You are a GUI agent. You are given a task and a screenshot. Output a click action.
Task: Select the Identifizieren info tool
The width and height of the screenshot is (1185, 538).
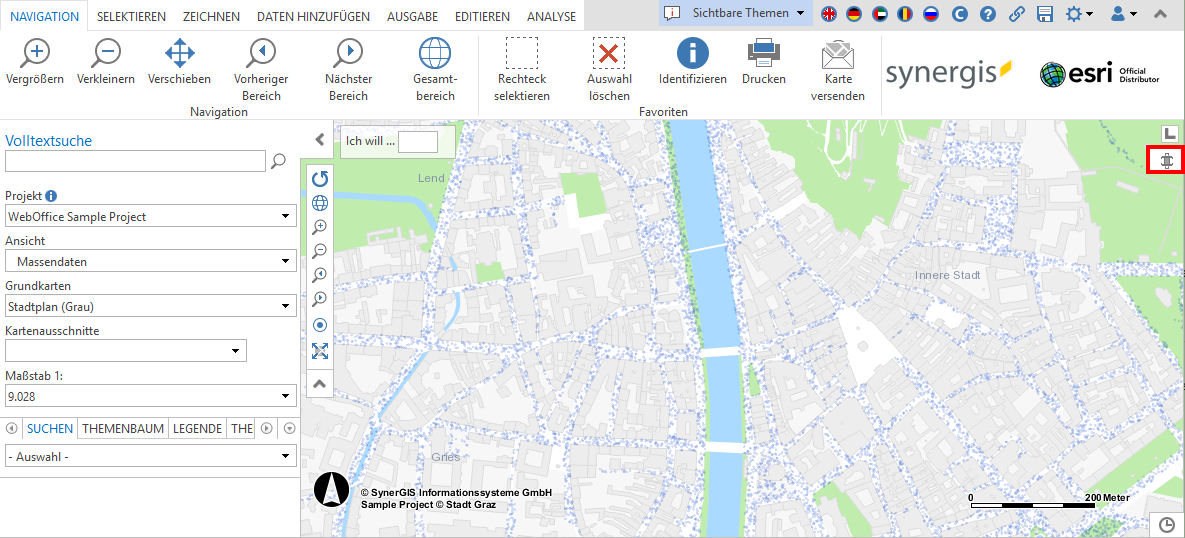692,53
